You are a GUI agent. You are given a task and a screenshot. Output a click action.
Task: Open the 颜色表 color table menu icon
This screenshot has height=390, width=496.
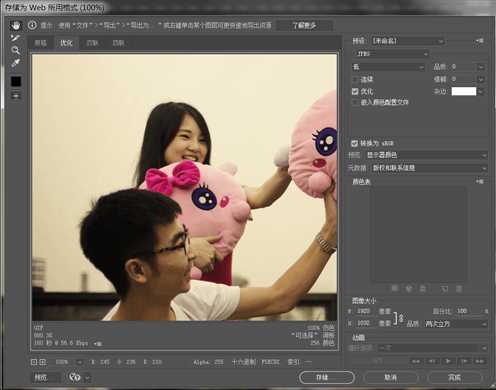coord(480,182)
